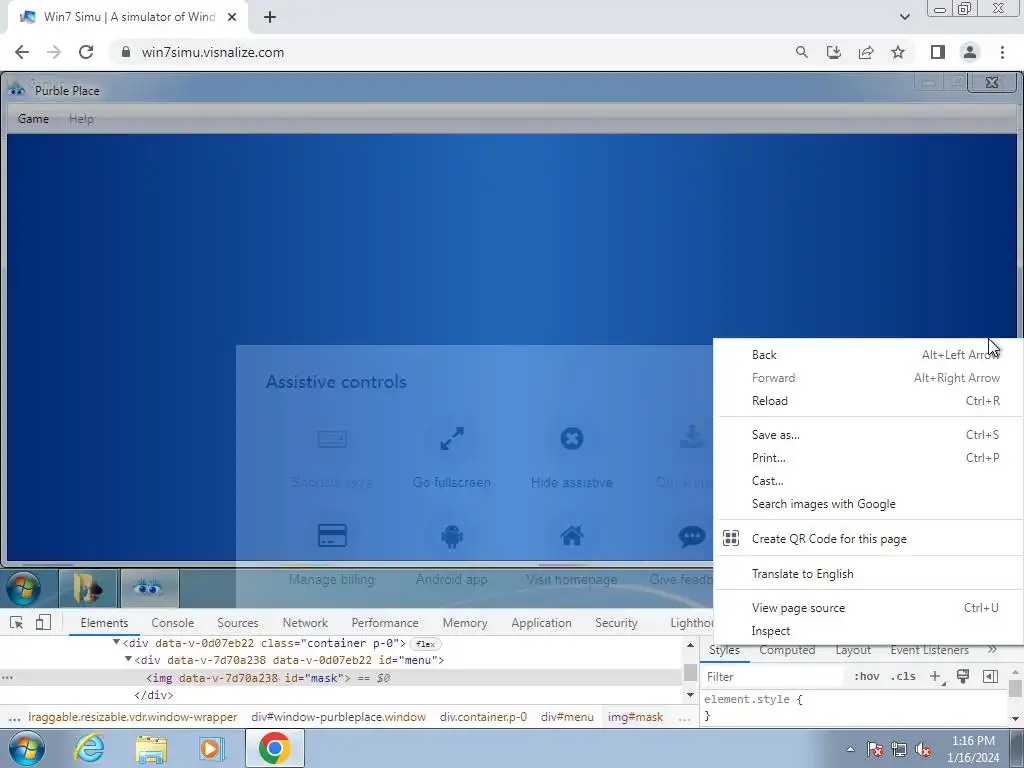Click the flex badge on the container div
Screen dimensions: 1024x768
[425, 644]
